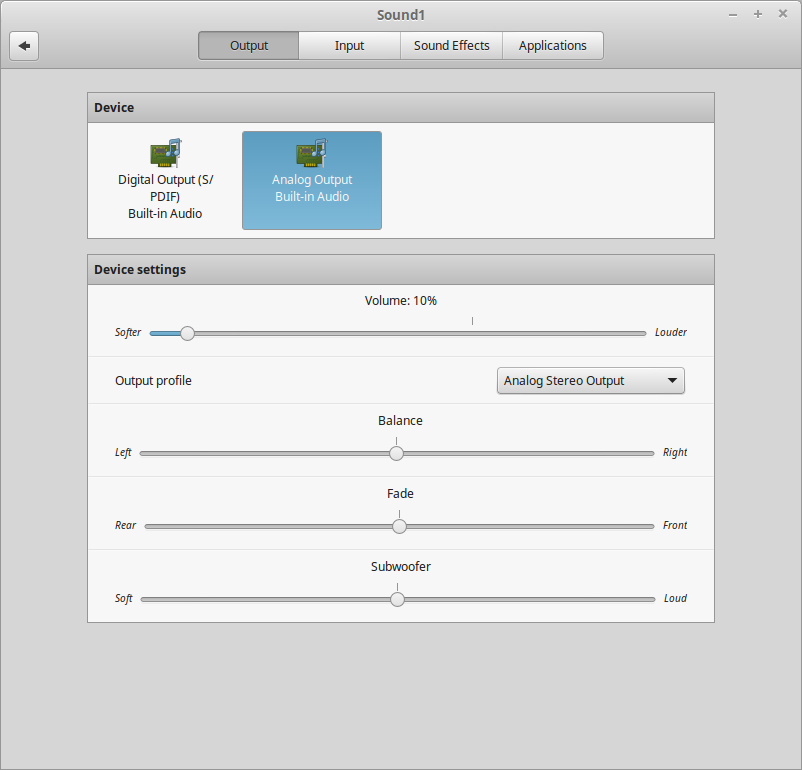Click the 'Left' balance label
Image resolution: width=802 pixels, height=770 pixels.
pyautogui.click(x=123, y=452)
